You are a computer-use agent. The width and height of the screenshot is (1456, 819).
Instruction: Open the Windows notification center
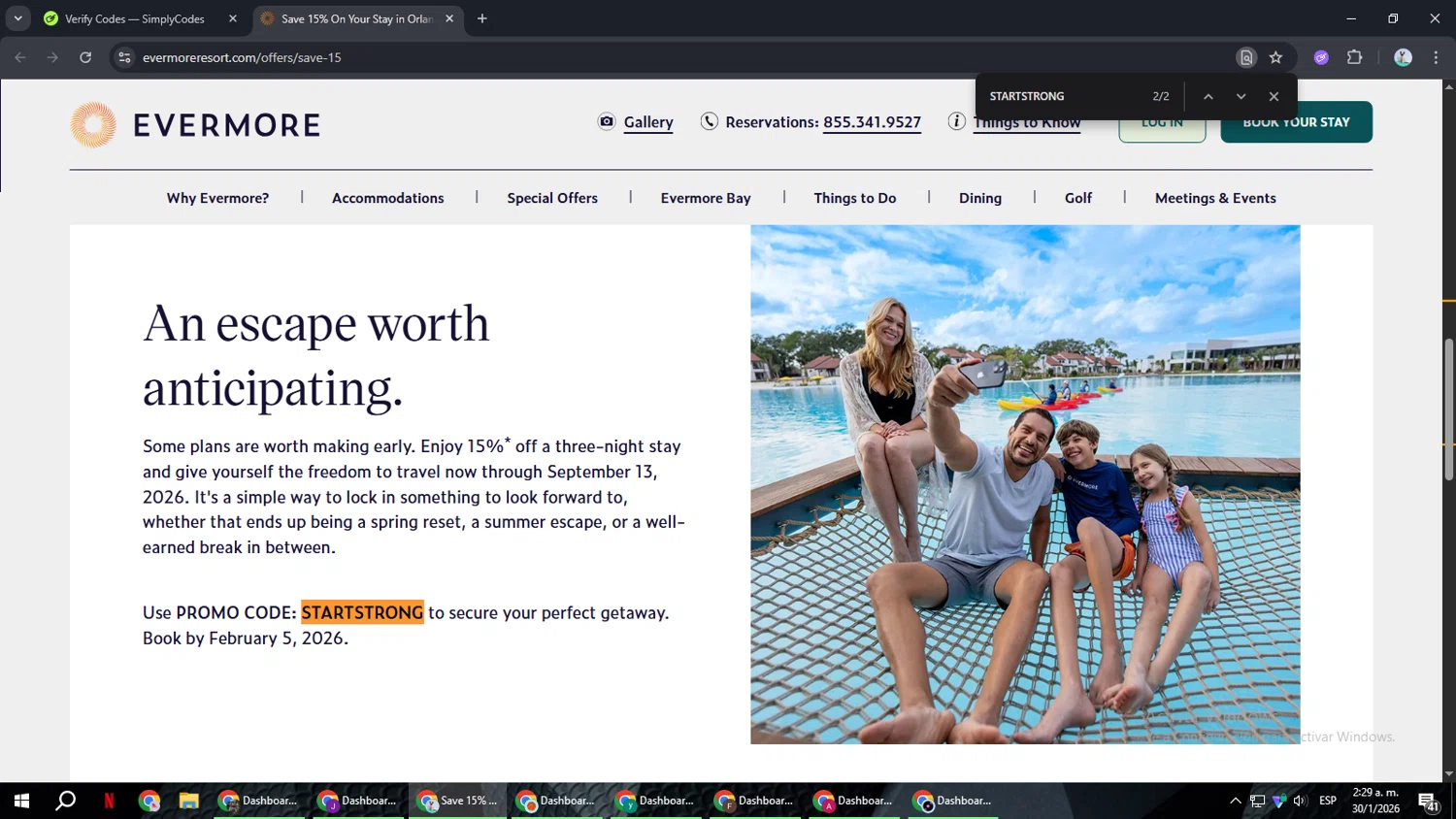pos(1428,801)
